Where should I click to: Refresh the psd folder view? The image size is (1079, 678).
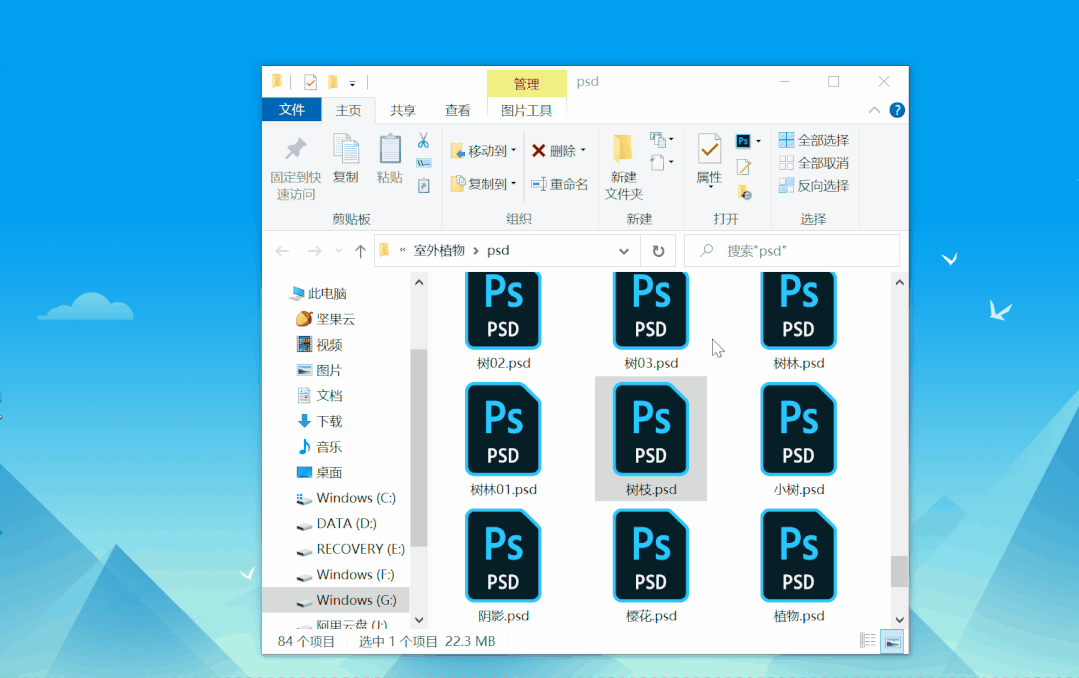pyautogui.click(x=658, y=251)
